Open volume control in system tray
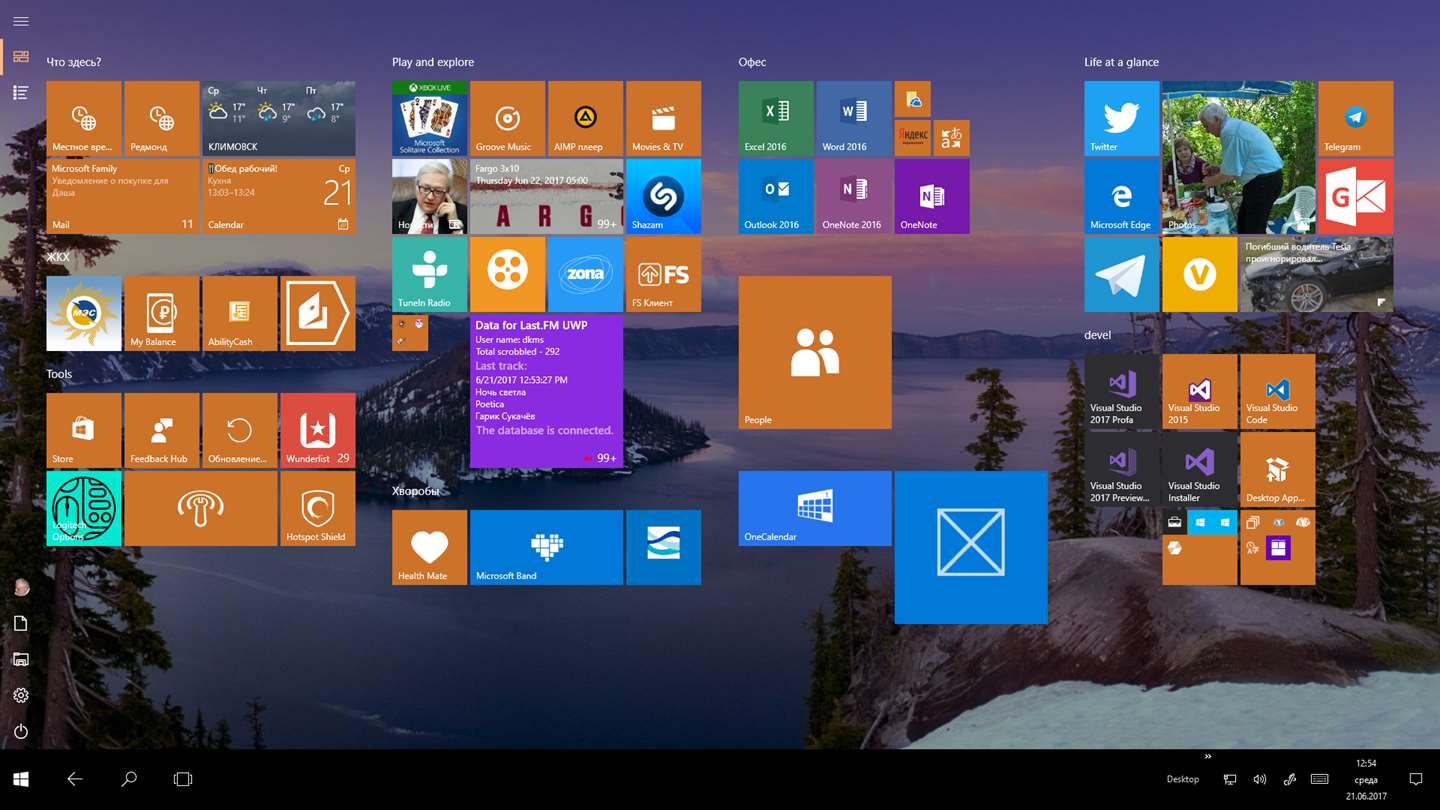 coord(1260,779)
